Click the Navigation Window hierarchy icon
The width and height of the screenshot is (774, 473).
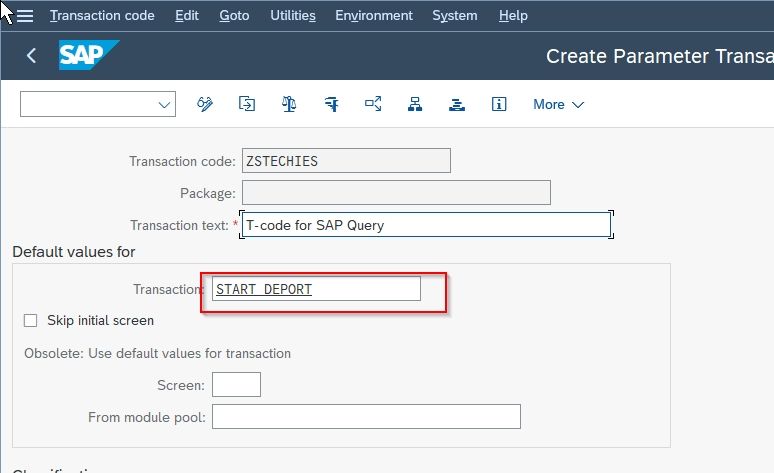coord(415,104)
